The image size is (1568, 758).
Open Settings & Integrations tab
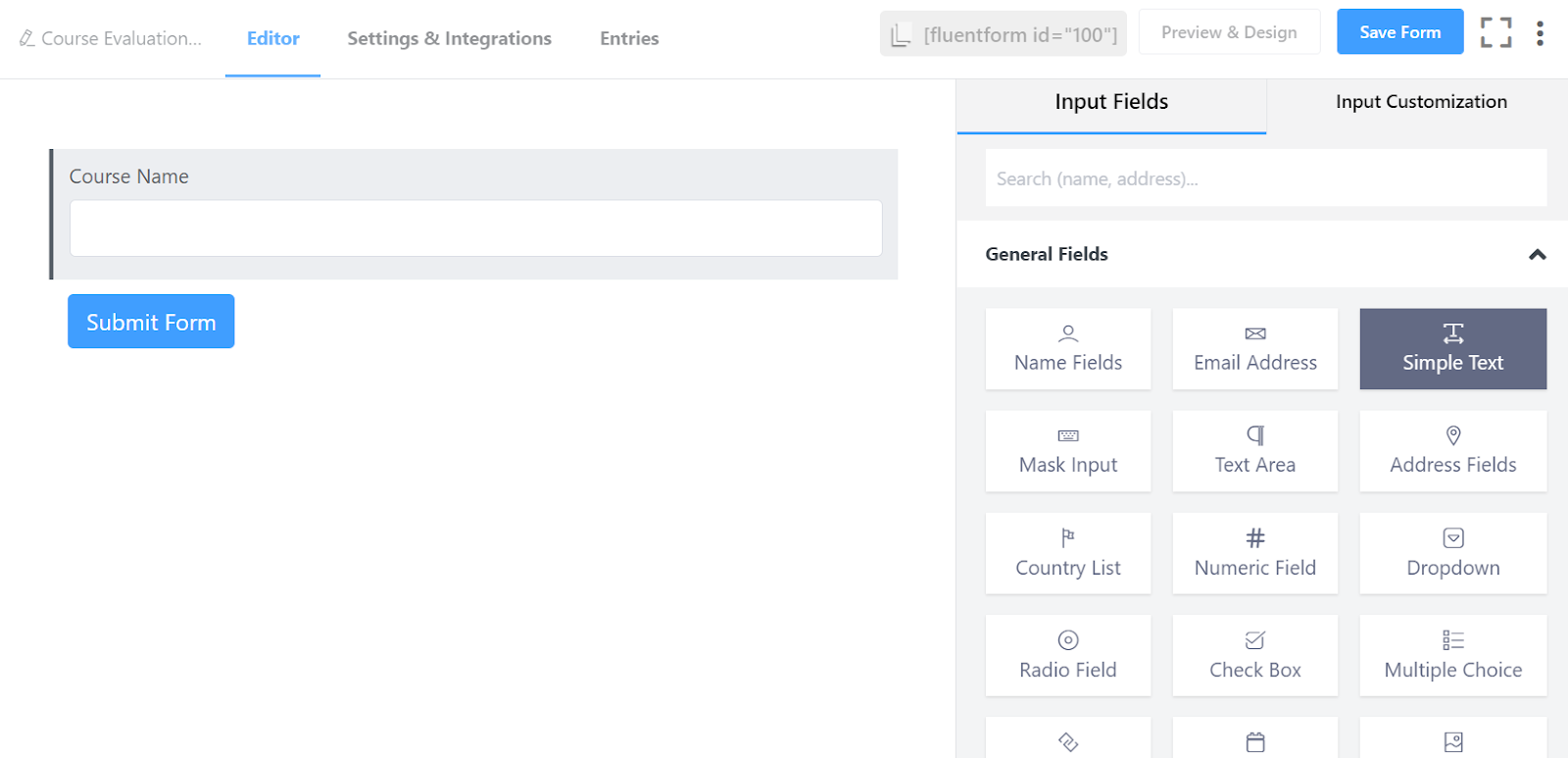[449, 39]
